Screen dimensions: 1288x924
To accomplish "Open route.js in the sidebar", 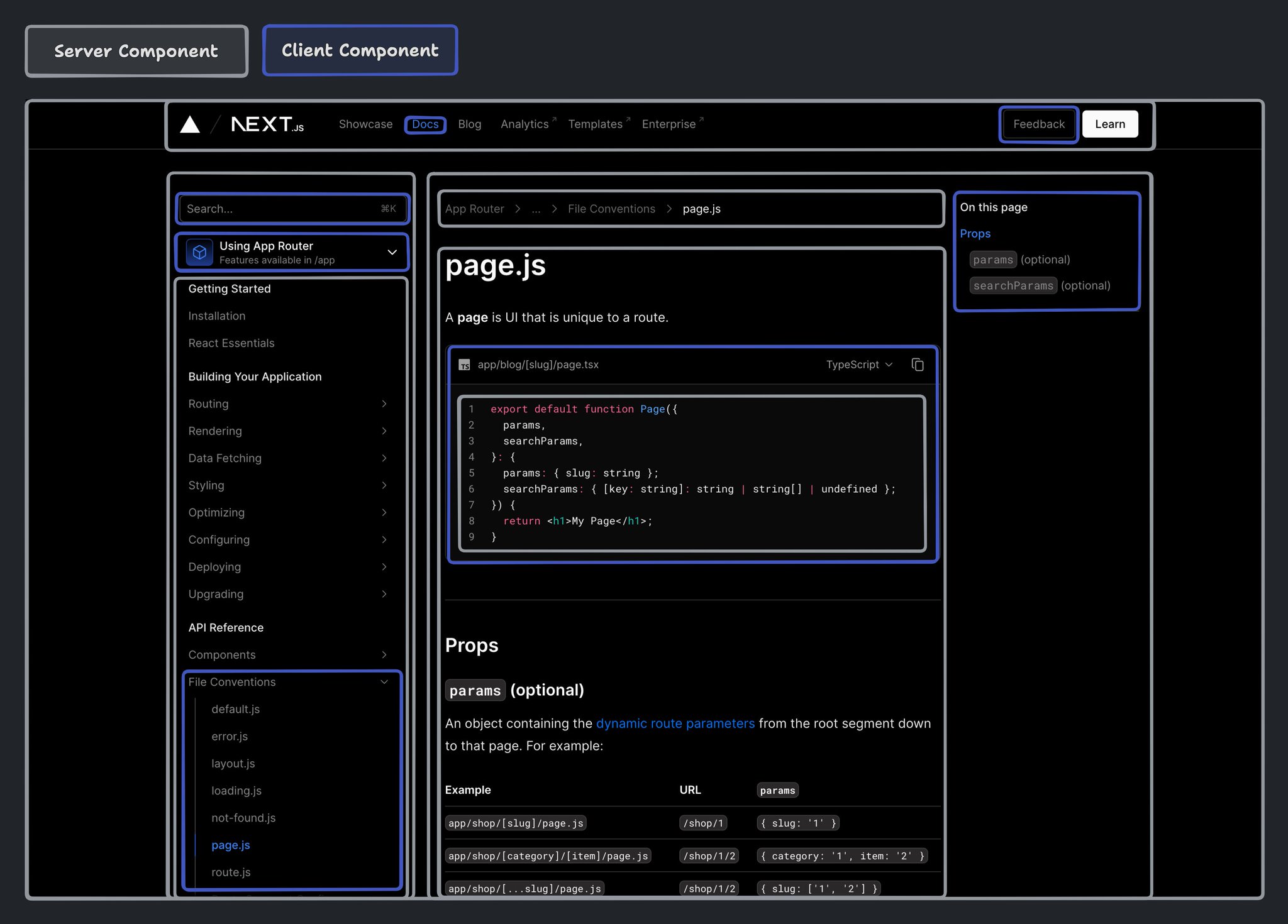I will (x=231, y=872).
